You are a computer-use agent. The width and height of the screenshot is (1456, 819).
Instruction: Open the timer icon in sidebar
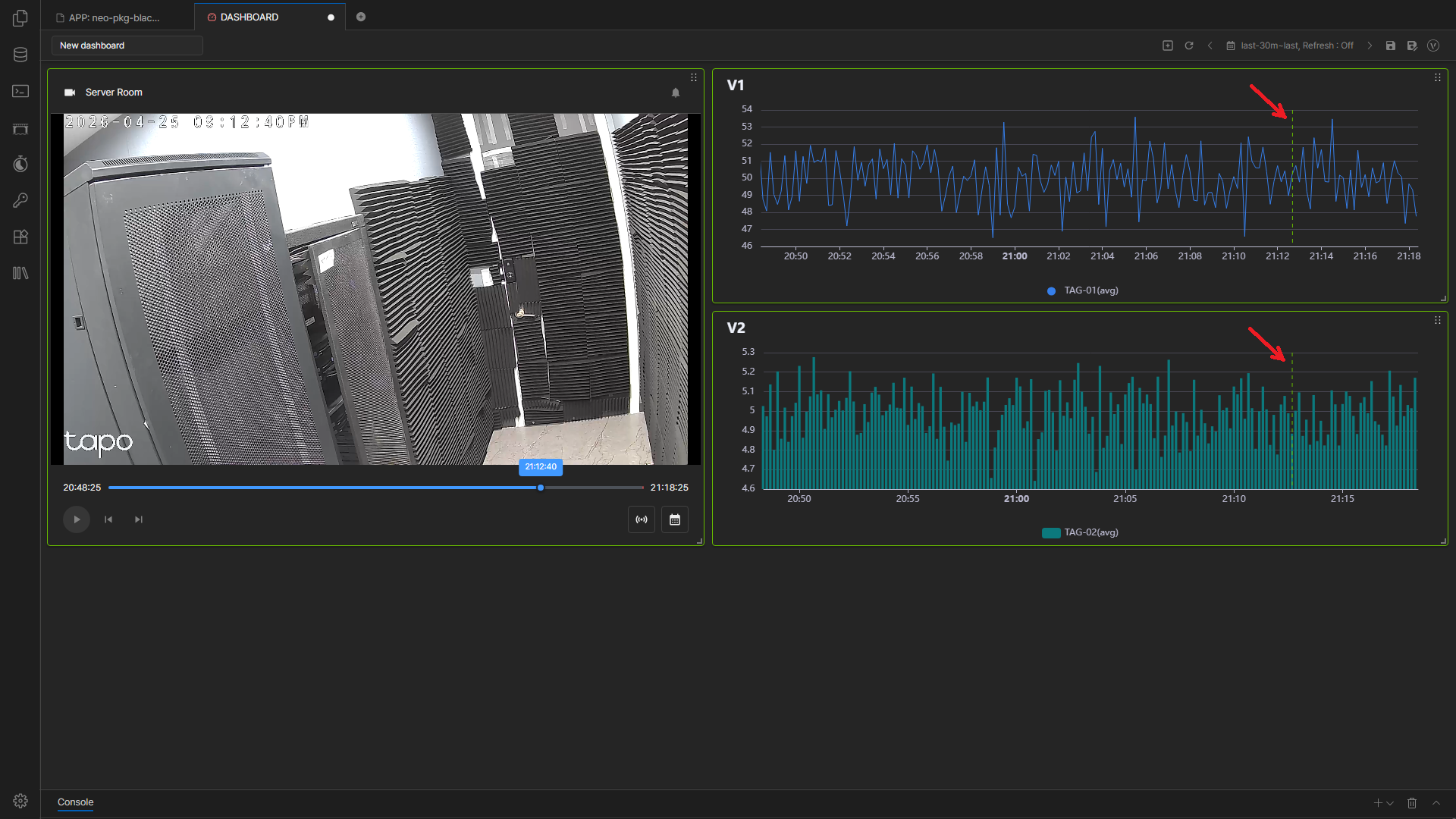(x=20, y=164)
